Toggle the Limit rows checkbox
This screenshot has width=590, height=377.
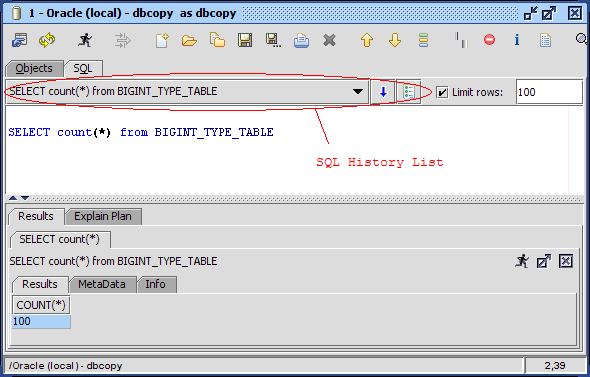(442, 92)
